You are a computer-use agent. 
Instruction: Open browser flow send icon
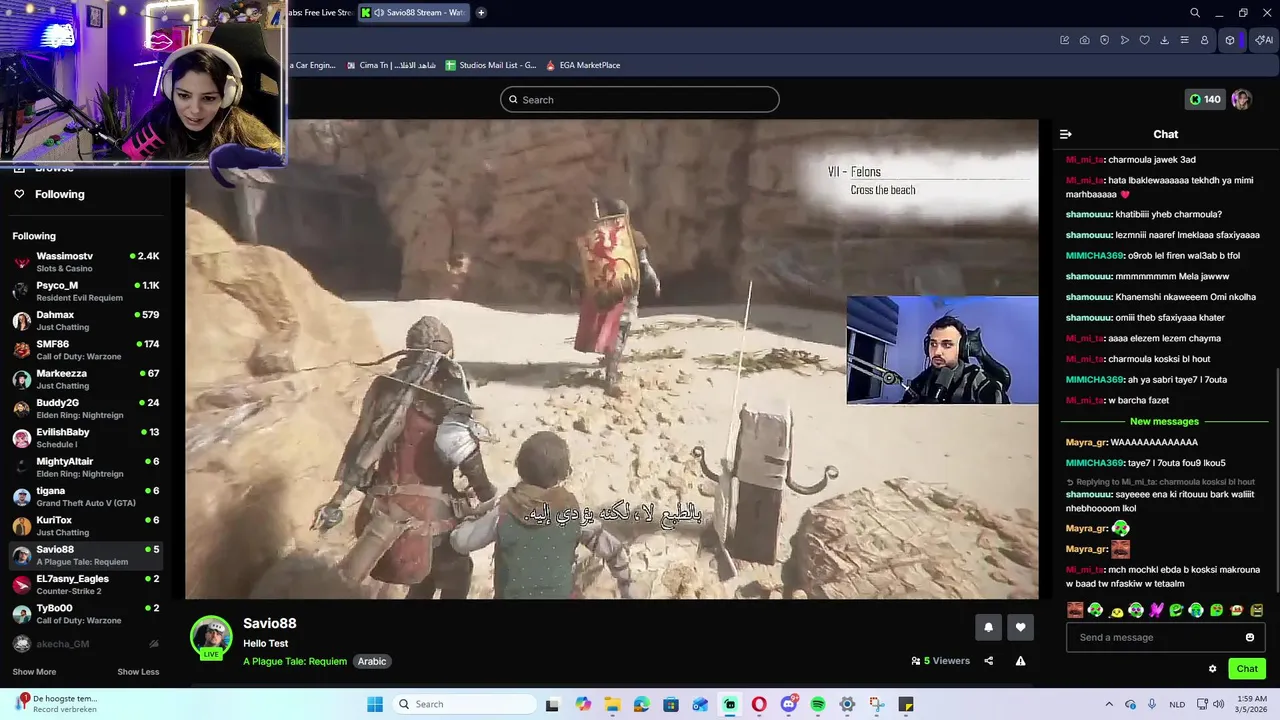point(1124,40)
